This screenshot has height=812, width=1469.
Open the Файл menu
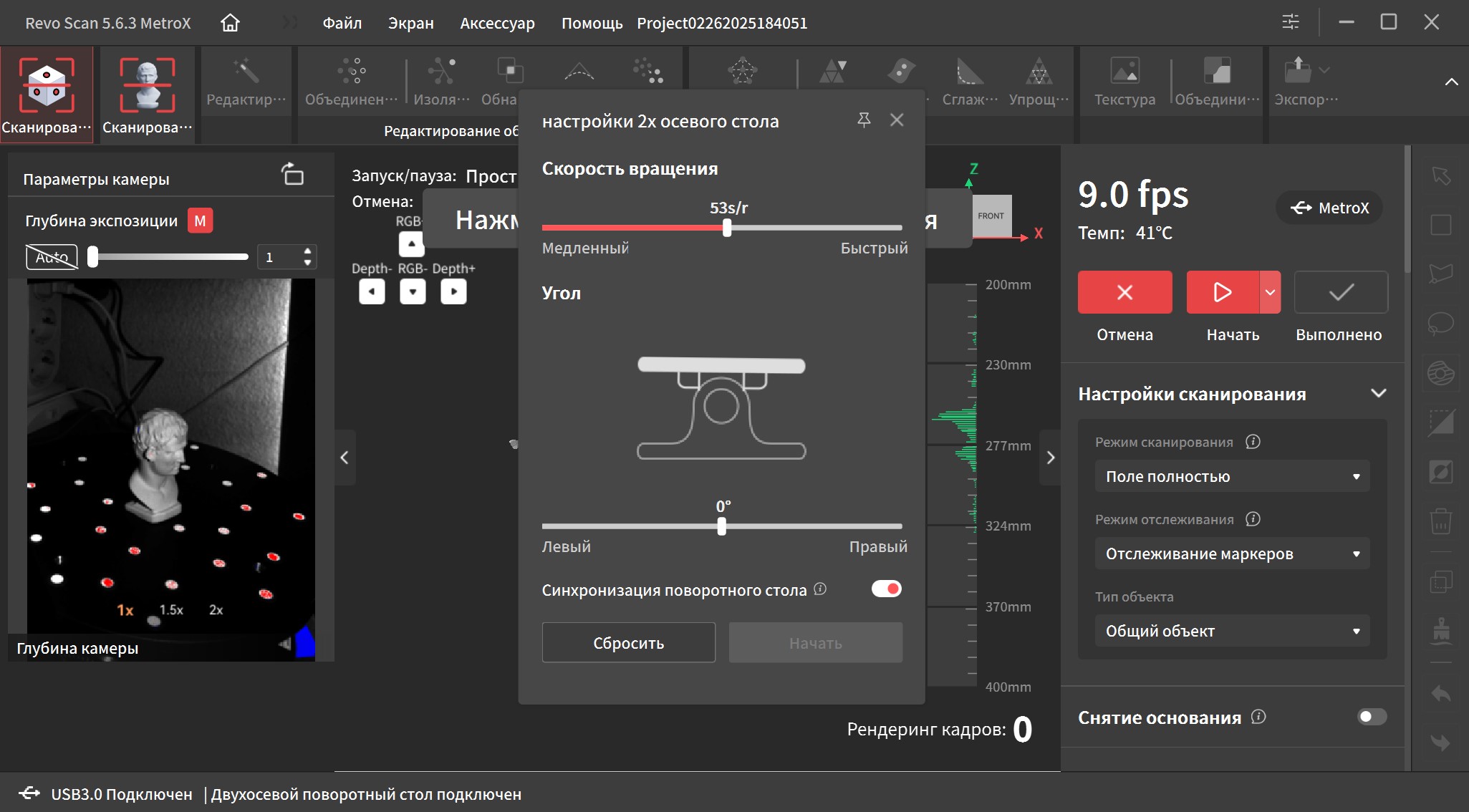click(x=342, y=23)
